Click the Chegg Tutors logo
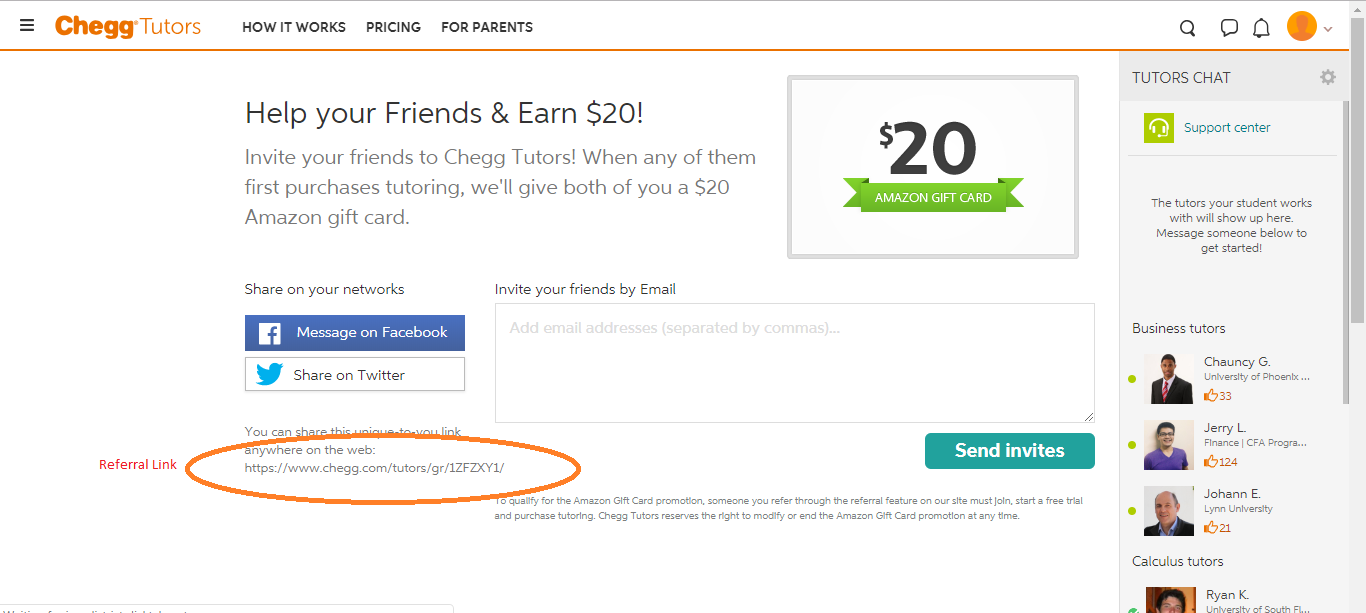The image size is (1366, 613). 128,27
